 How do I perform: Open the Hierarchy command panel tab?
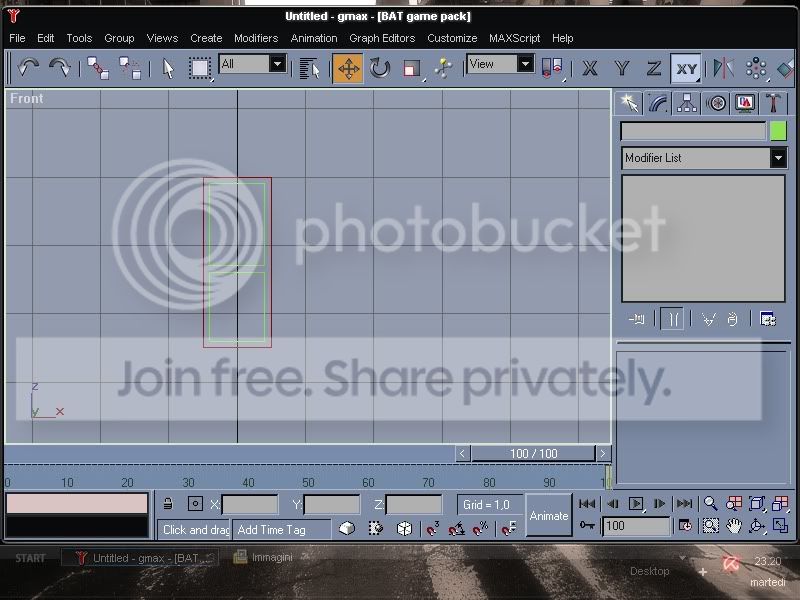pyautogui.click(x=687, y=104)
